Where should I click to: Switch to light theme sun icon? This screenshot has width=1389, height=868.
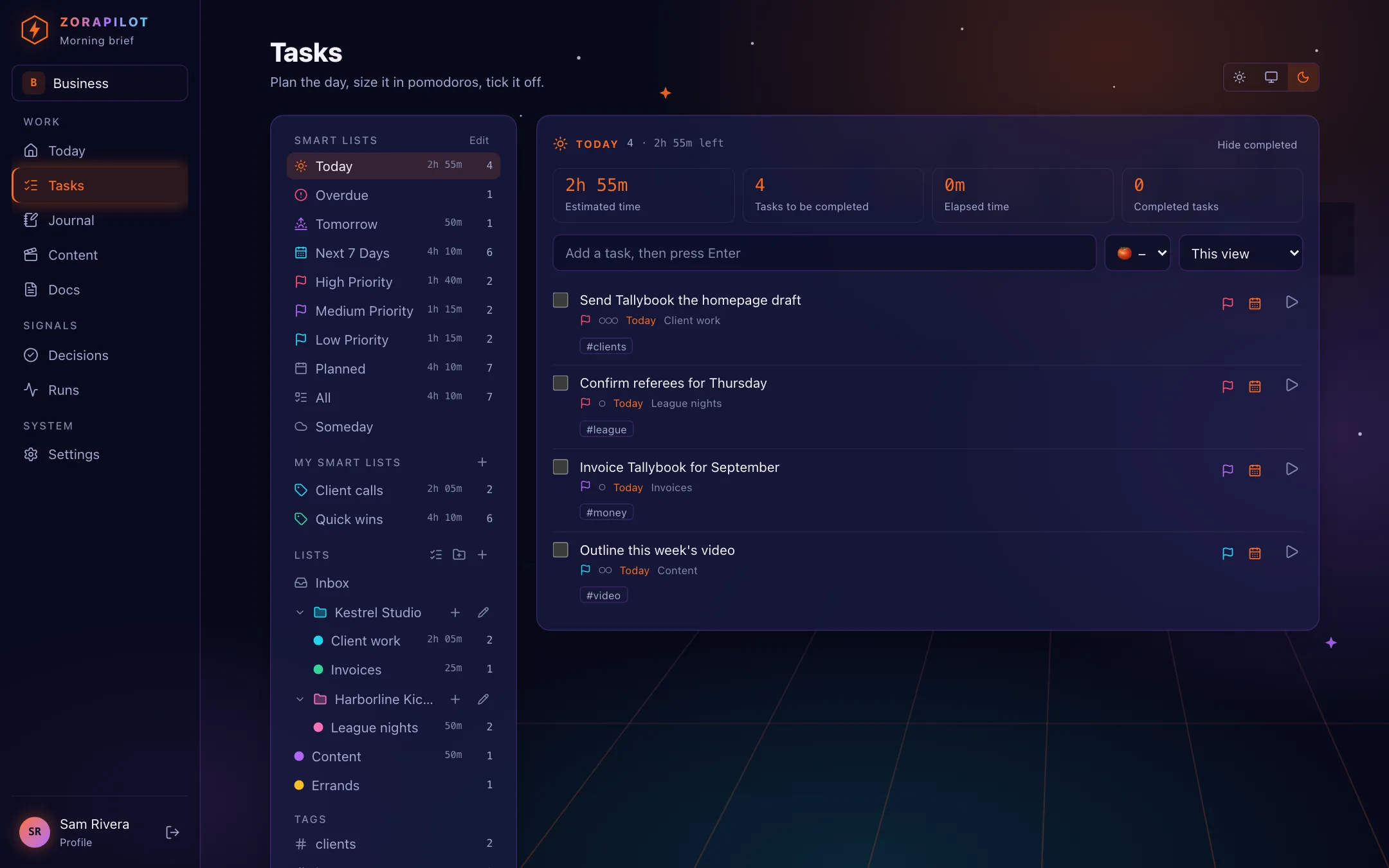pyautogui.click(x=1239, y=77)
